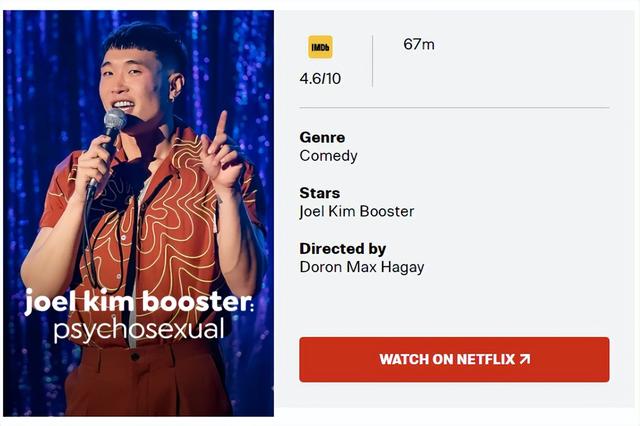This screenshot has width=640, height=426.
Task: Open director Doron Max Hagay's name
Action: [x=362, y=267]
